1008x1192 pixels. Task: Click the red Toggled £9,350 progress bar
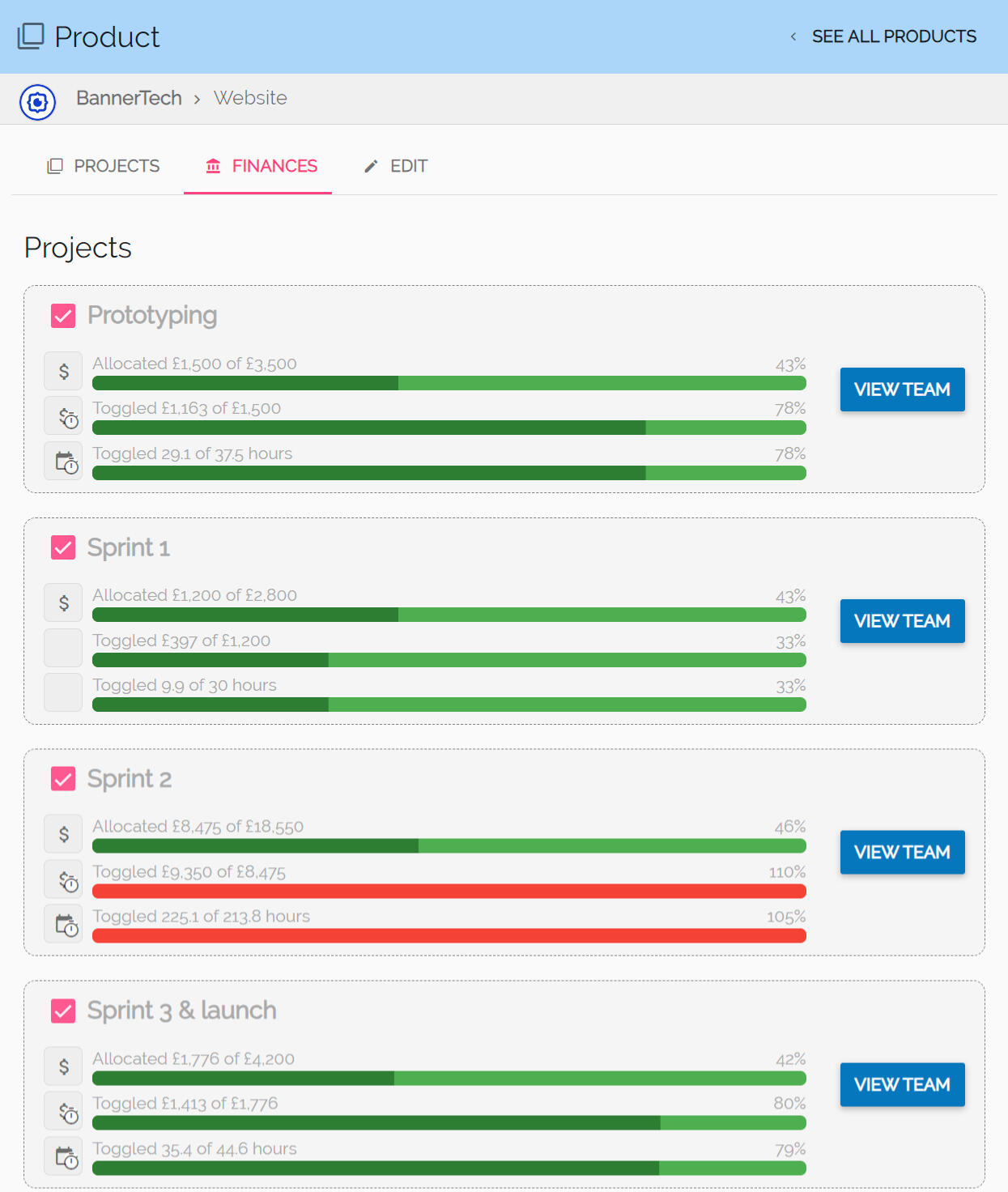click(x=449, y=891)
